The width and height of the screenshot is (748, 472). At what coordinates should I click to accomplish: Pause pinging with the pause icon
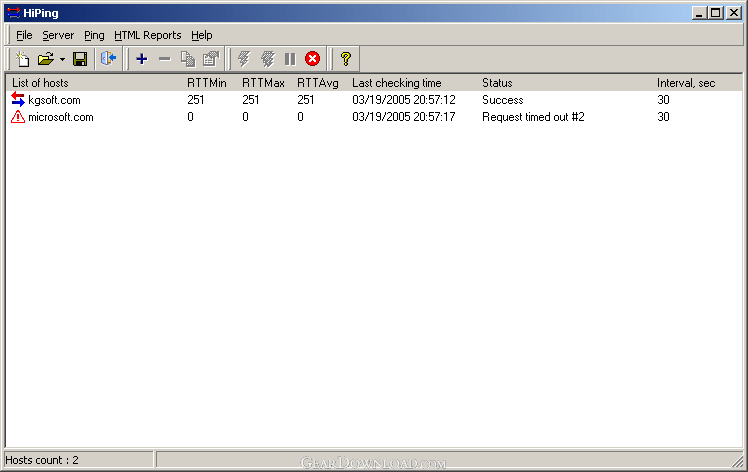pos(290,59)
